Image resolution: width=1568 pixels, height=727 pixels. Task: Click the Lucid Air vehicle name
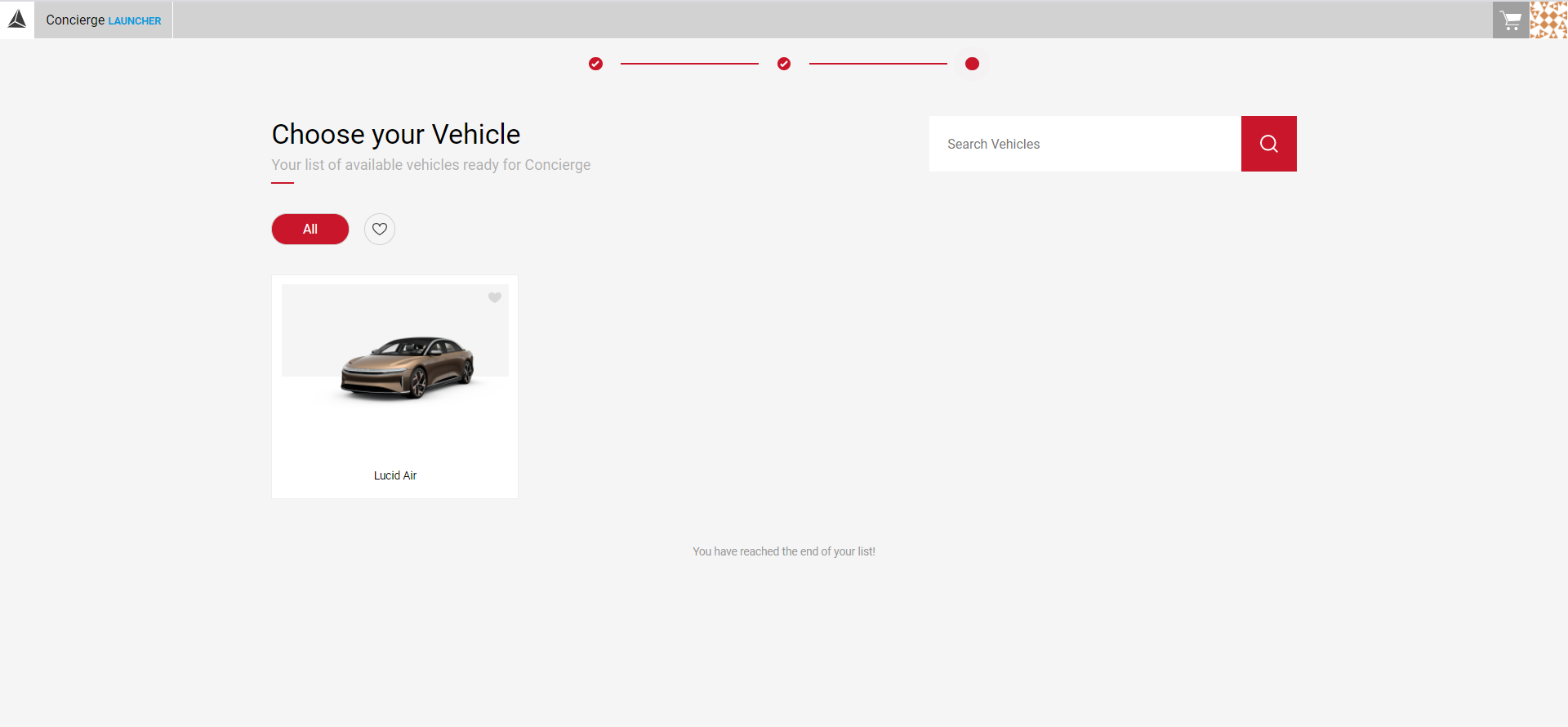tap(395, 475)
